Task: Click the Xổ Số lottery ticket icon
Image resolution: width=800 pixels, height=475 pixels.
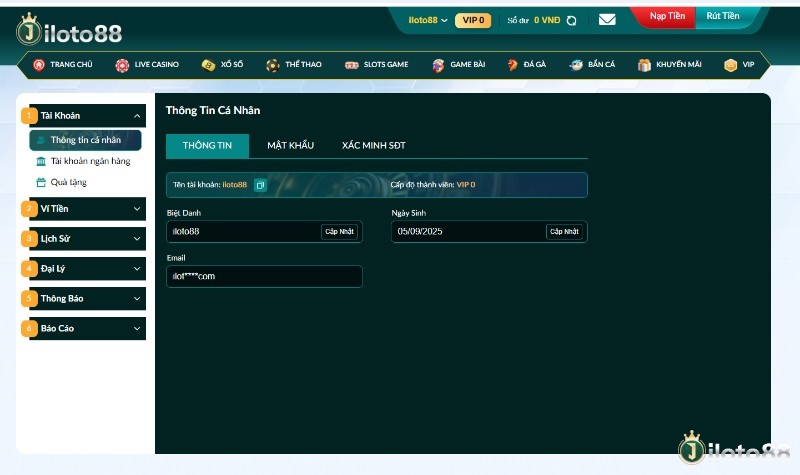Action: [208, 65]
